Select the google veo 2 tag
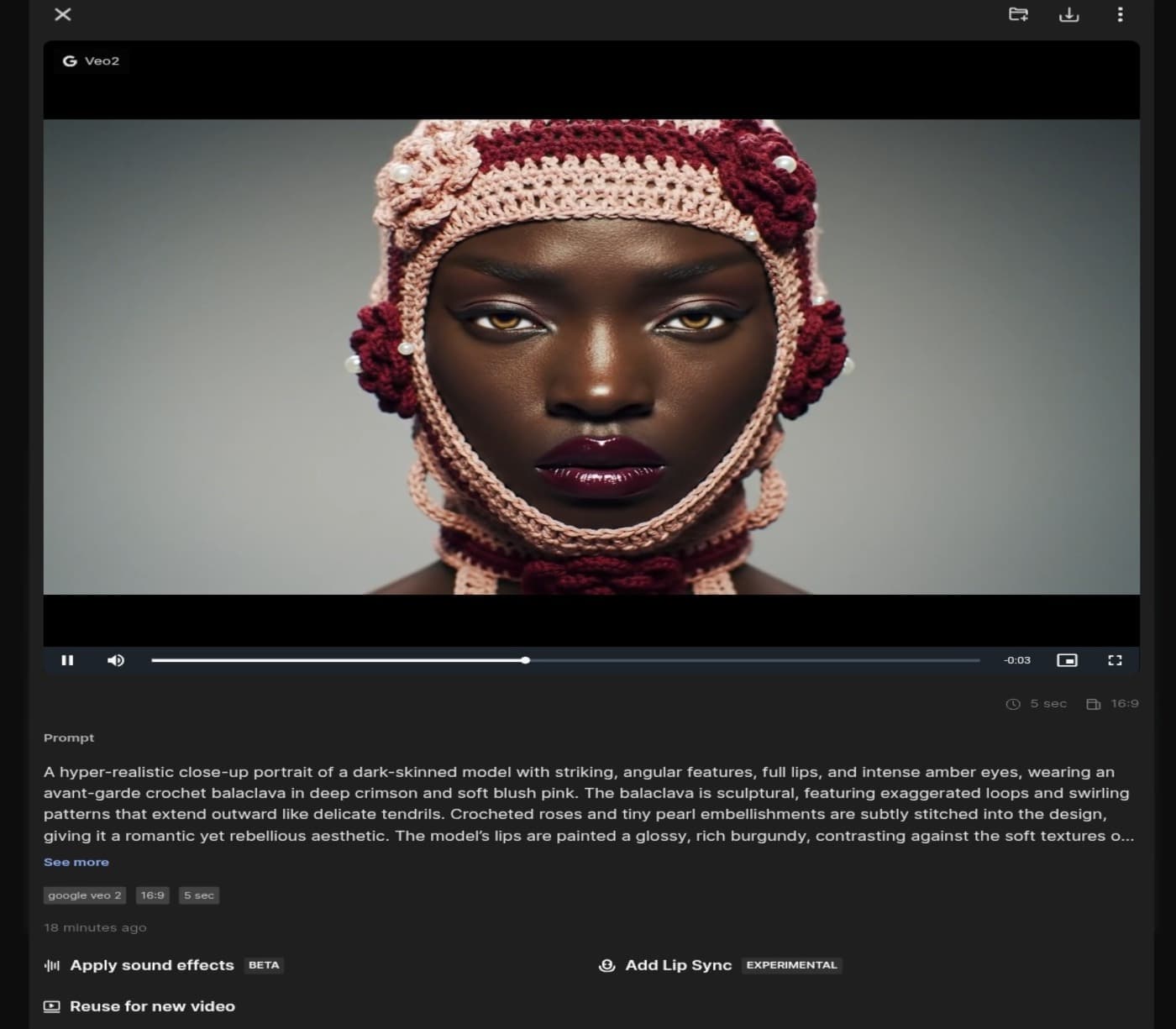The height and width of the screenshot is (1029, 1176). [x=85, y=895]
